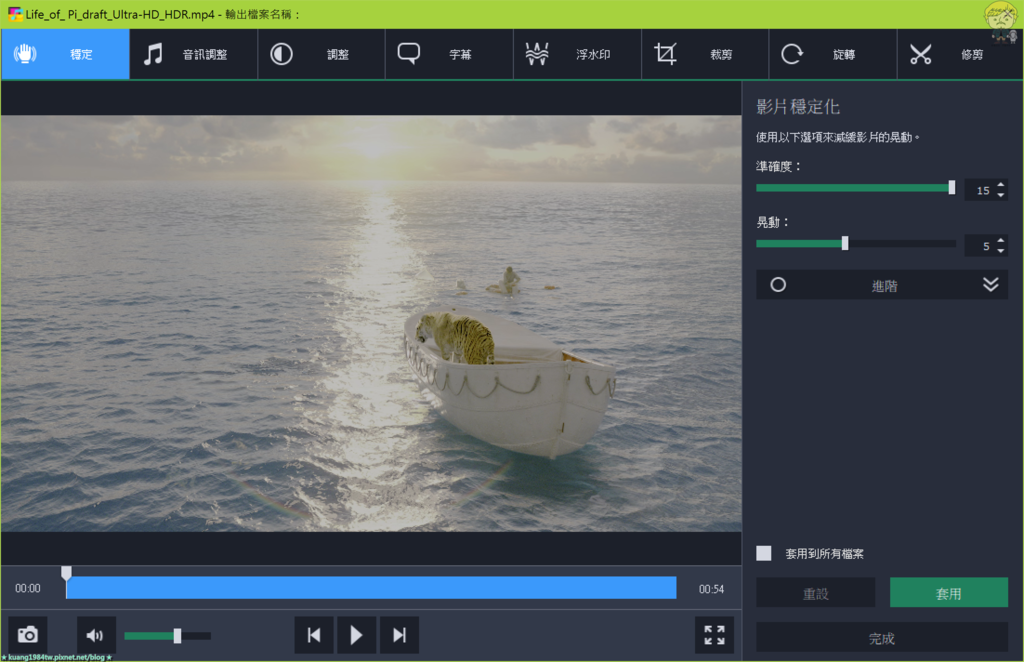Open the 旋轉 rotate tab
The image size is (1024, 662).
tap(833, 54)
